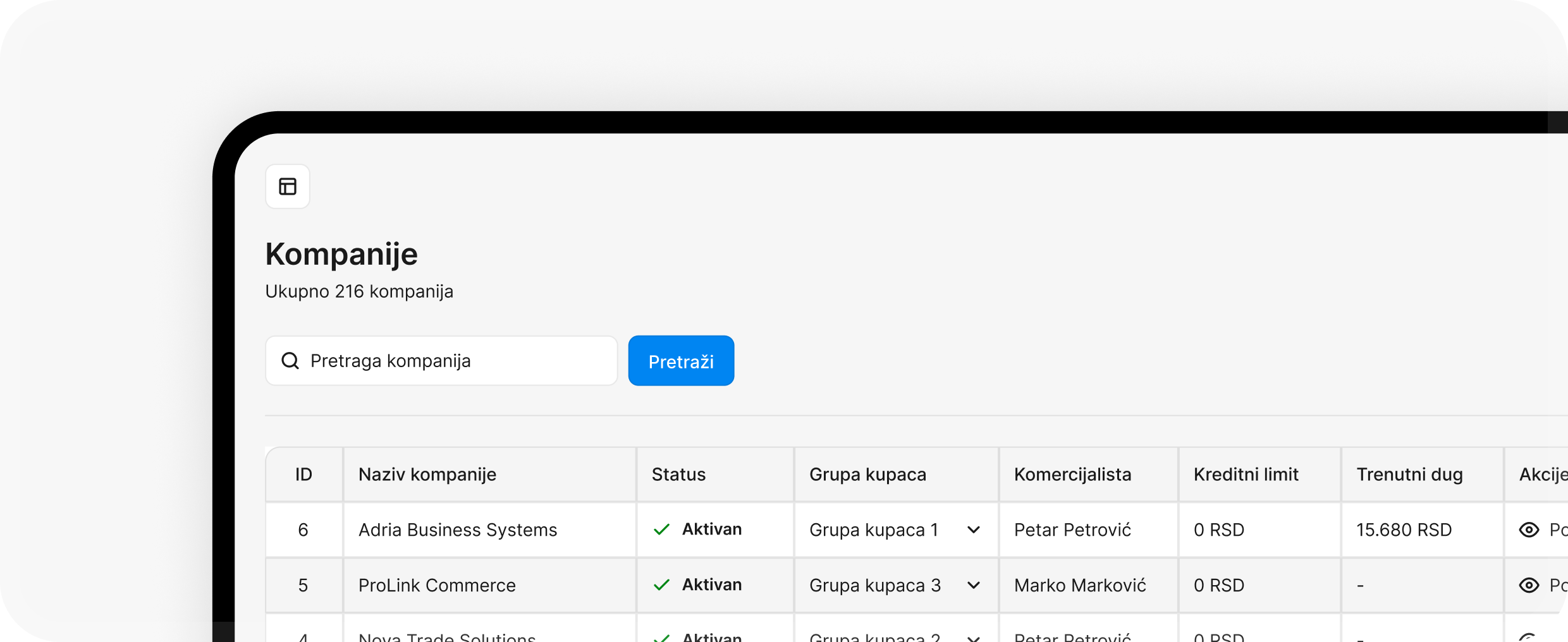Click Aktivan status for ProLink Commerce
Image resolution: width=1568 pixels, height=642 pixels.
pos(712,585)
